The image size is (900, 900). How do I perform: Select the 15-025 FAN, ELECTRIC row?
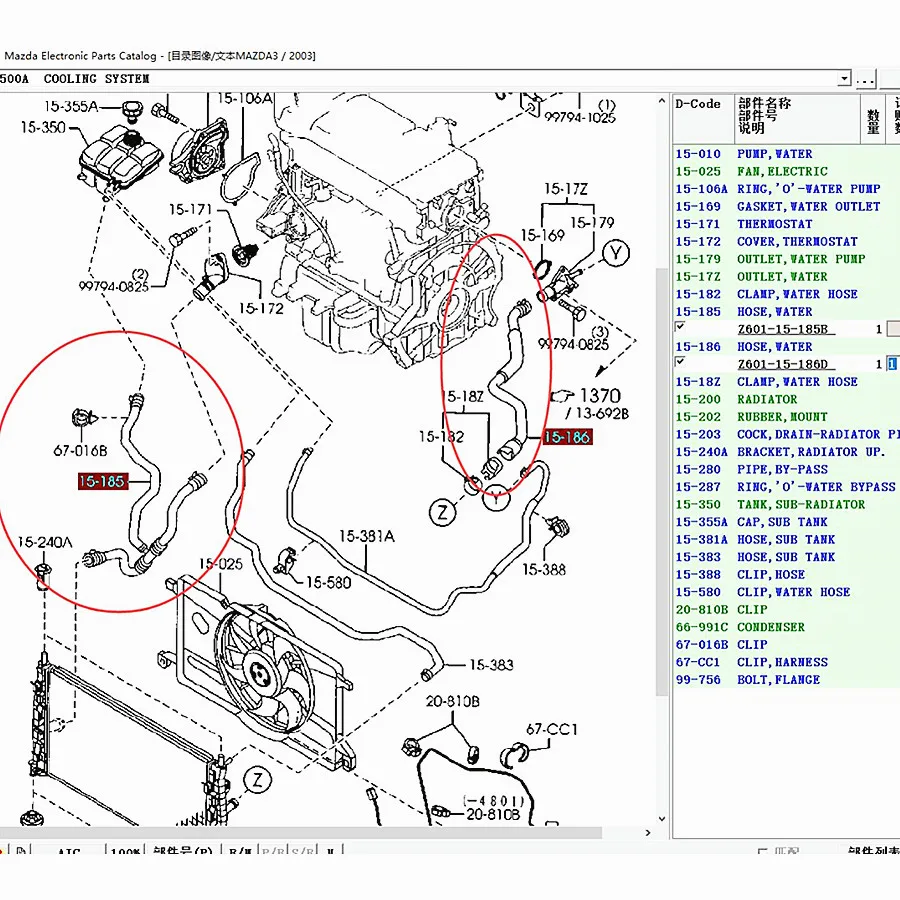click(786, 172)
